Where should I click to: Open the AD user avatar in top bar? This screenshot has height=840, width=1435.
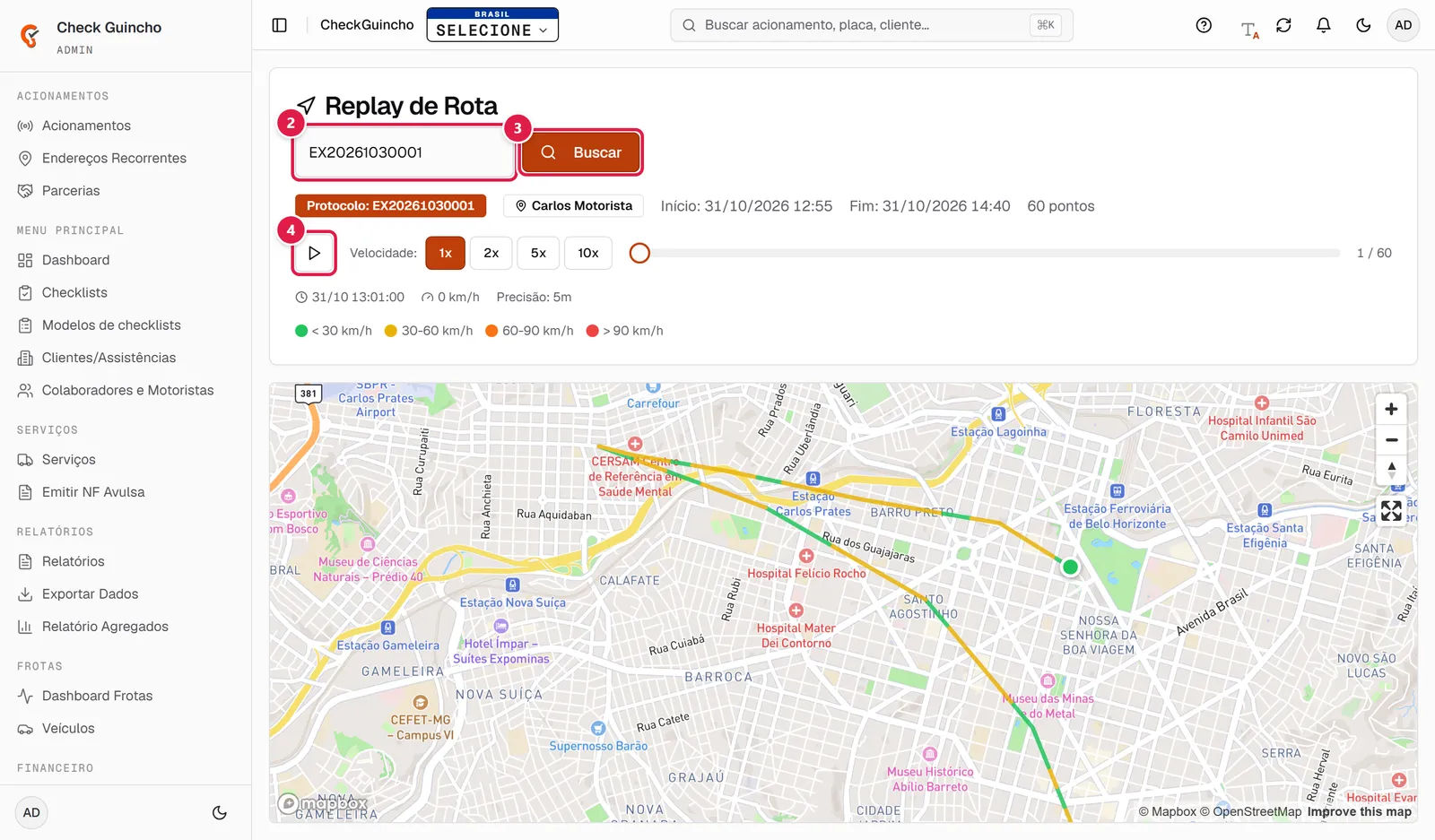[x=1404, y=25]
